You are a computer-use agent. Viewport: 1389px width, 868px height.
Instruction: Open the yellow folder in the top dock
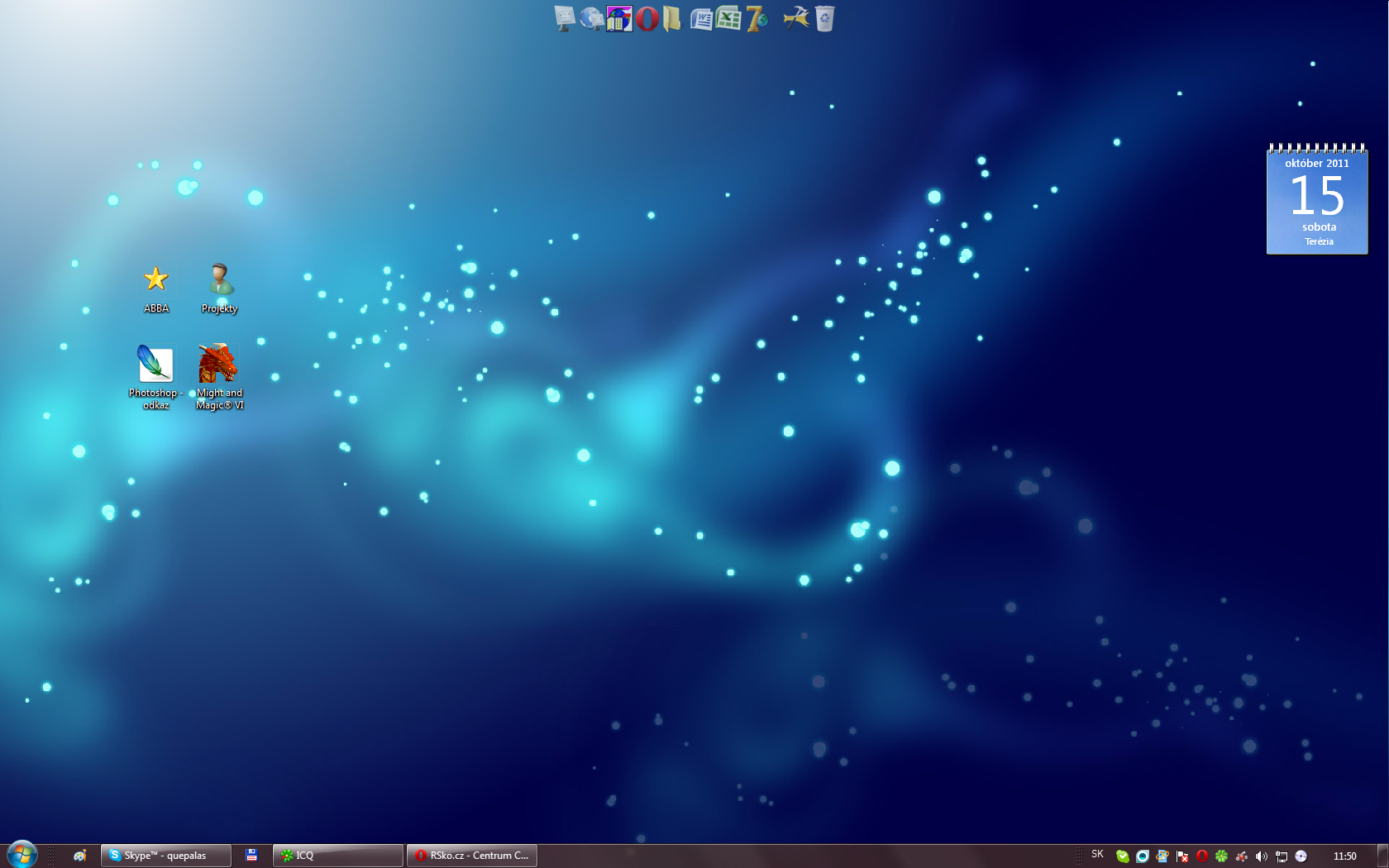[x=671, y=18]
